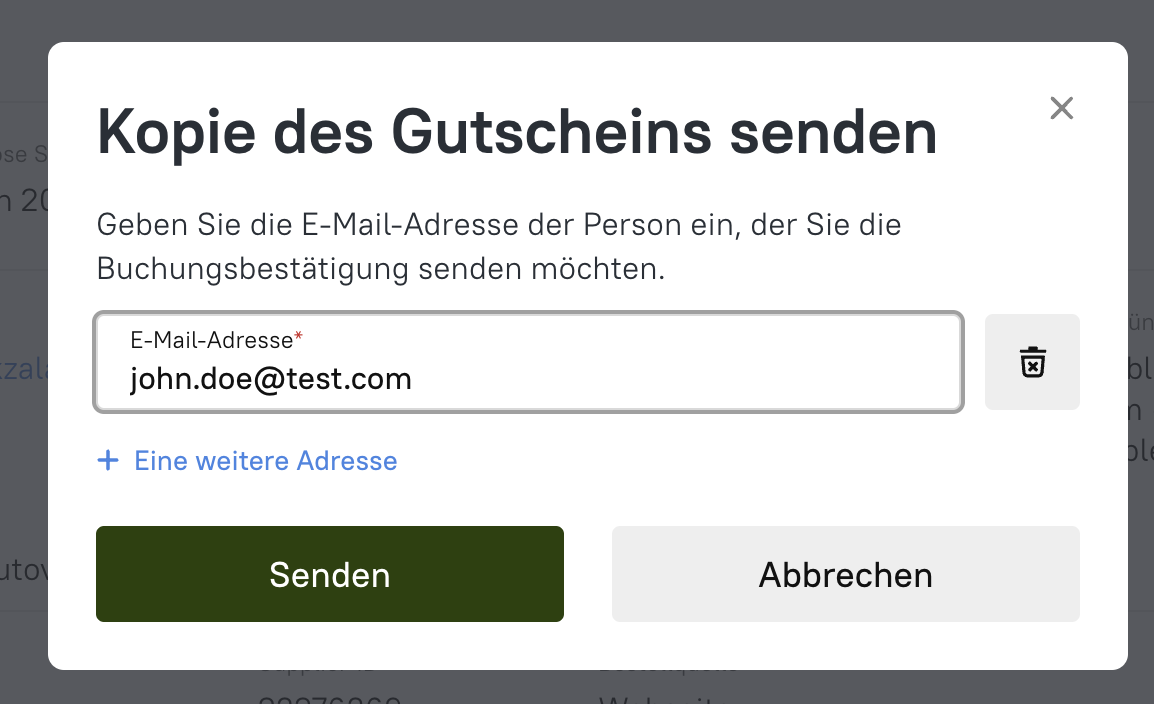Click the "Eine weitere Adresse" link text
The width and height of the screenshot is (1154, 704).
(x=266, y=461)
